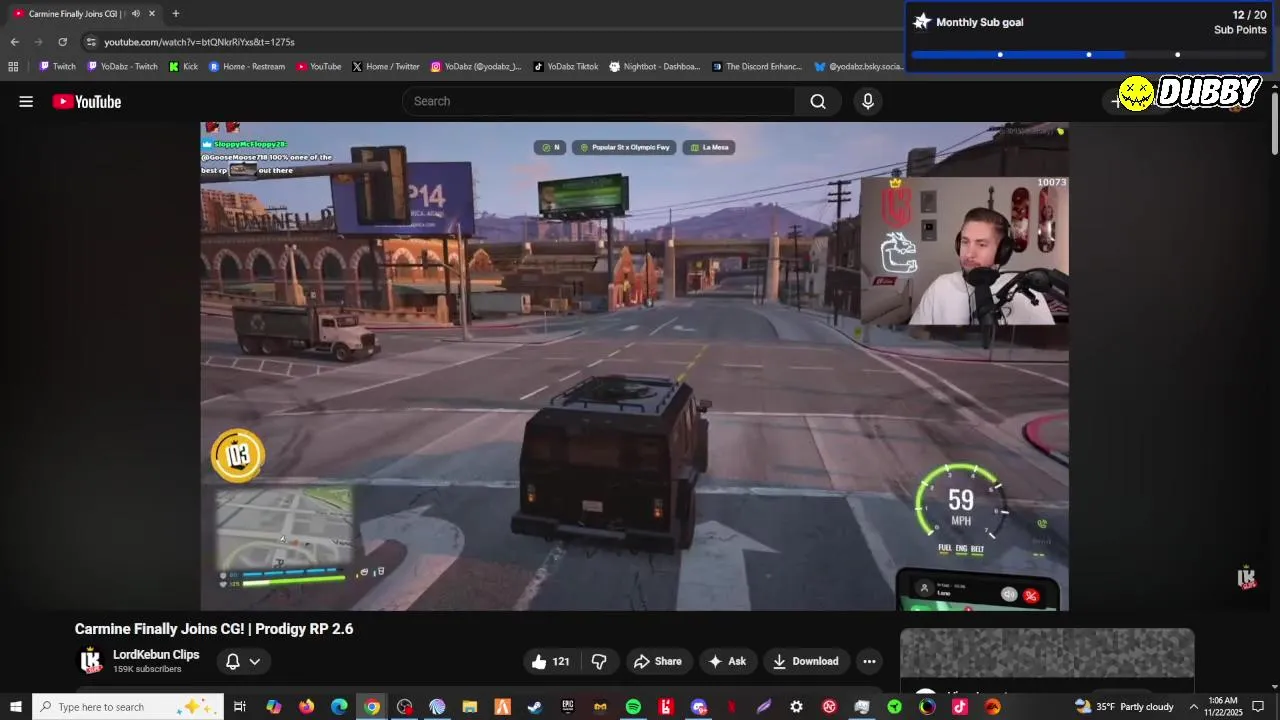Click the video title text

point(214,629)
